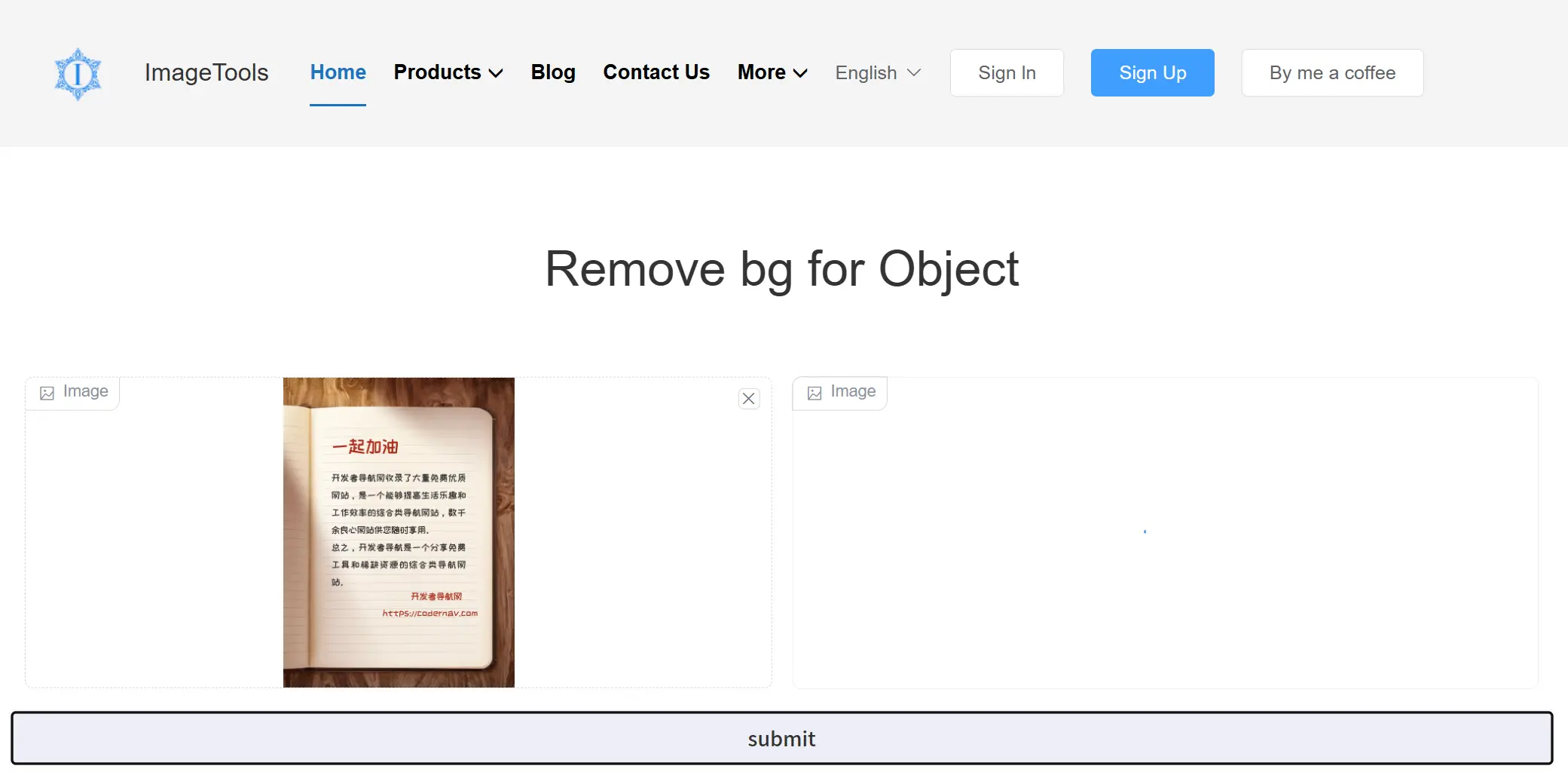
Task: Click the ImageTools site name
Action: coord(206,72)
